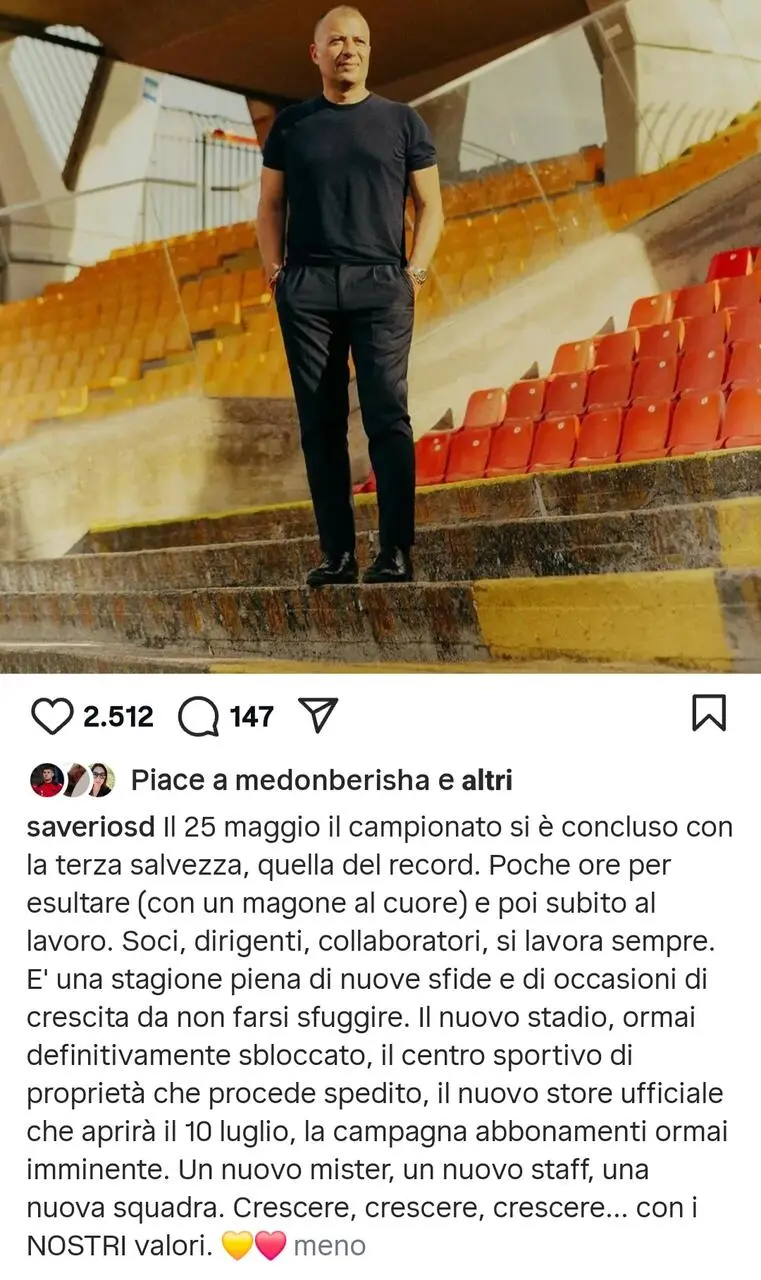Screen dimensions: 761x1280
Task: Open the saveriosd username profile
Action: [x=90, y=828]
